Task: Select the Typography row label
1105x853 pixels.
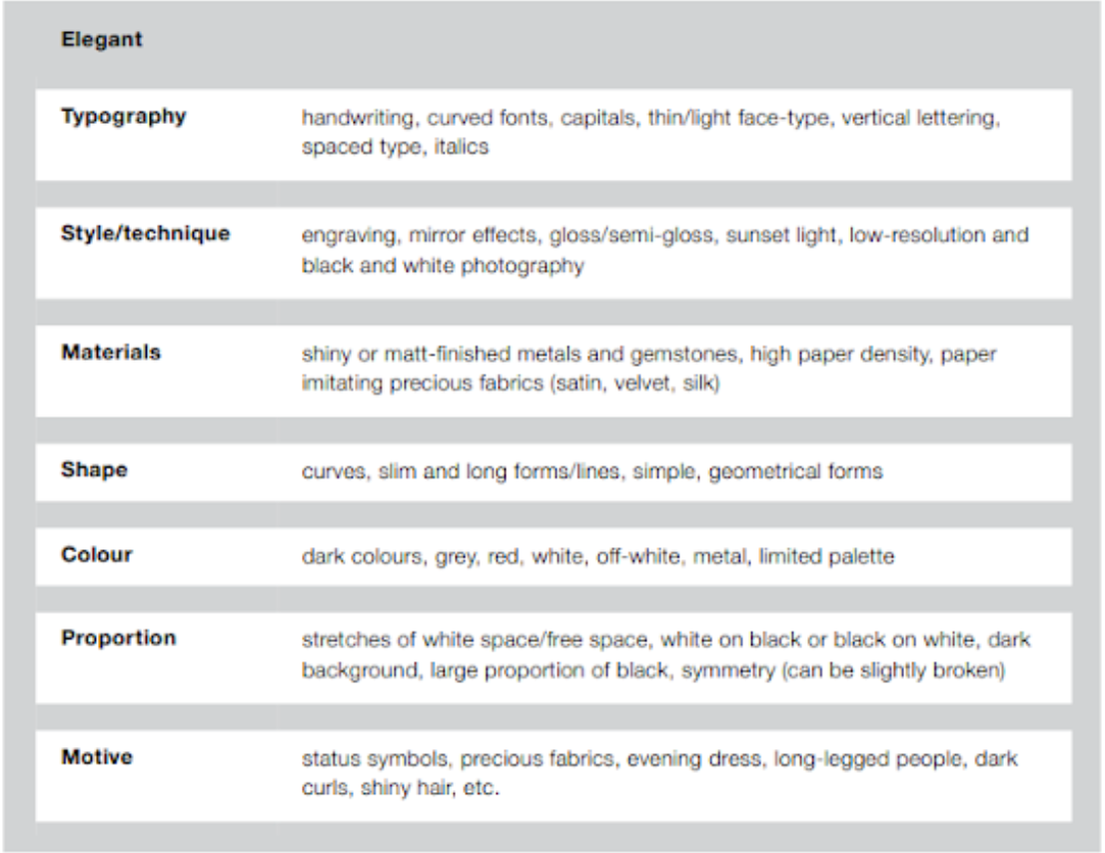Action: point(123,116)
